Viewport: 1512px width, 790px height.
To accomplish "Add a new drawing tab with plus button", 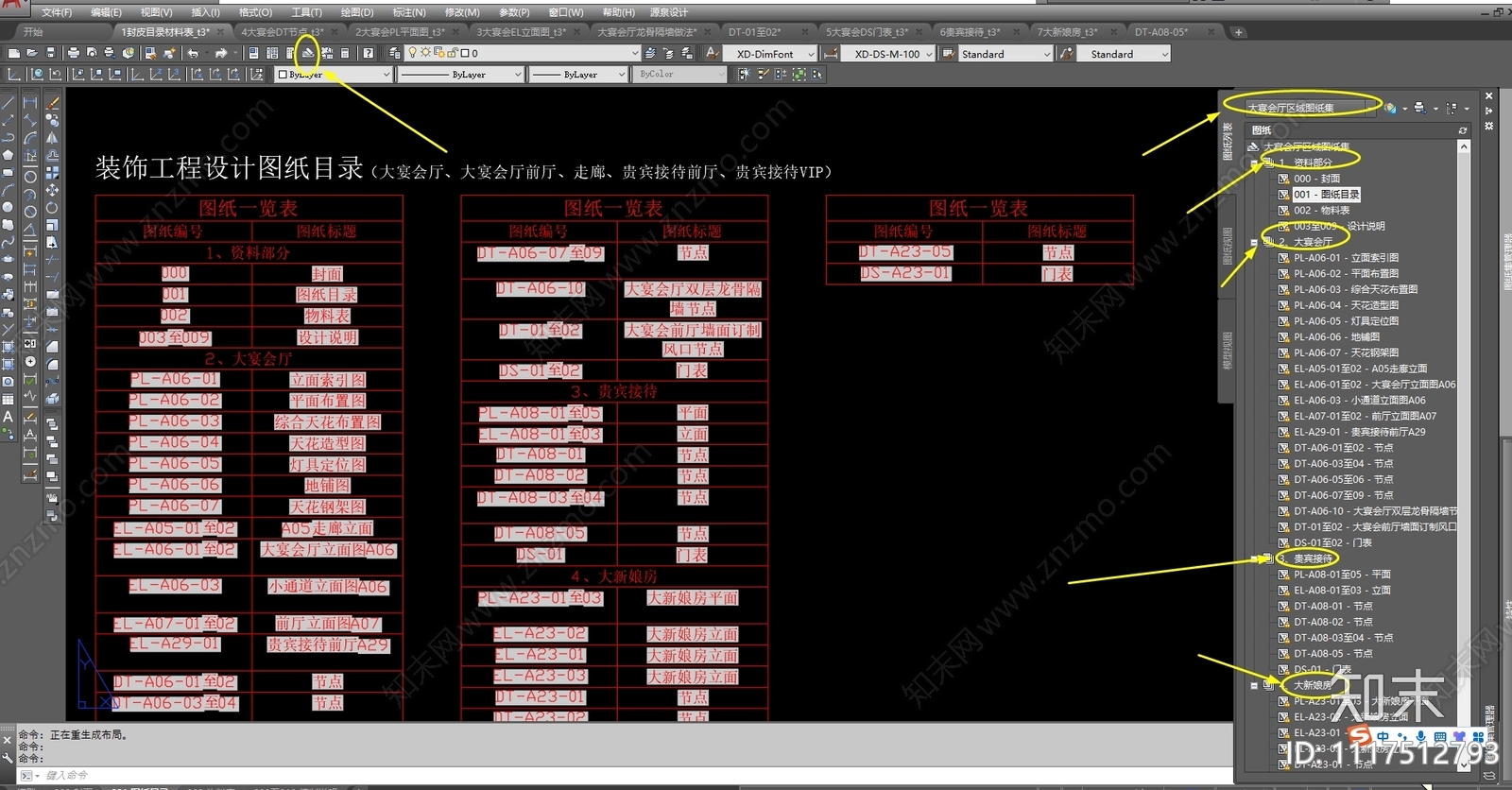I will click(1238, 32).
